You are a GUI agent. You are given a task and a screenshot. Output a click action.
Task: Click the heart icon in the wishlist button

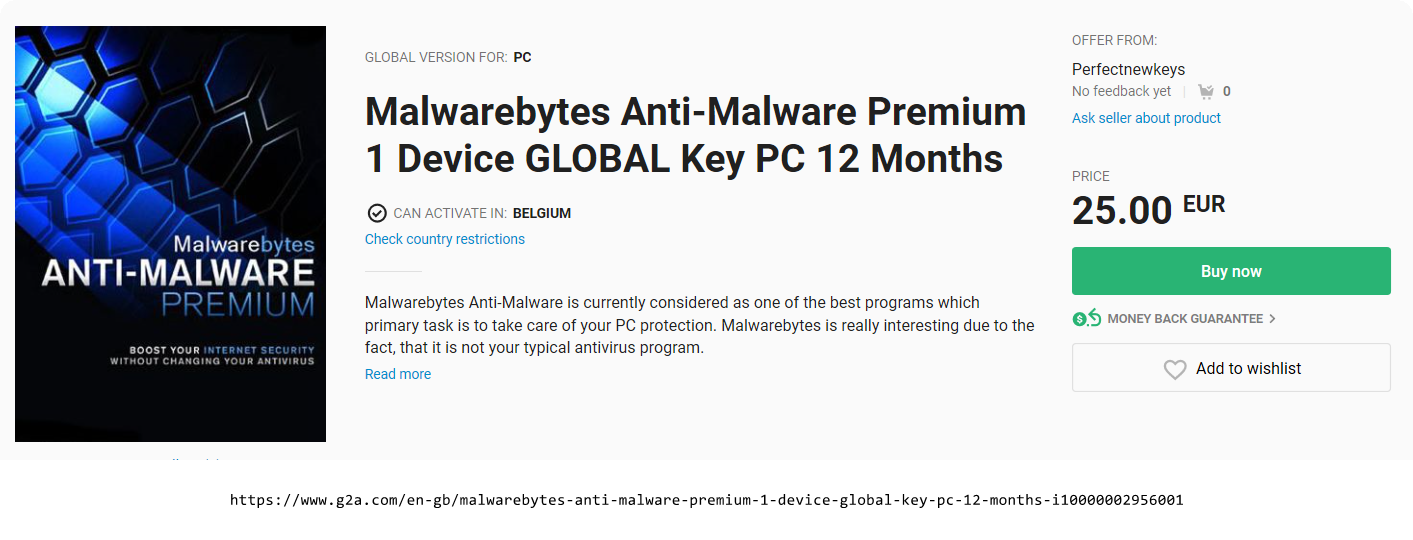coord(1175,369)
